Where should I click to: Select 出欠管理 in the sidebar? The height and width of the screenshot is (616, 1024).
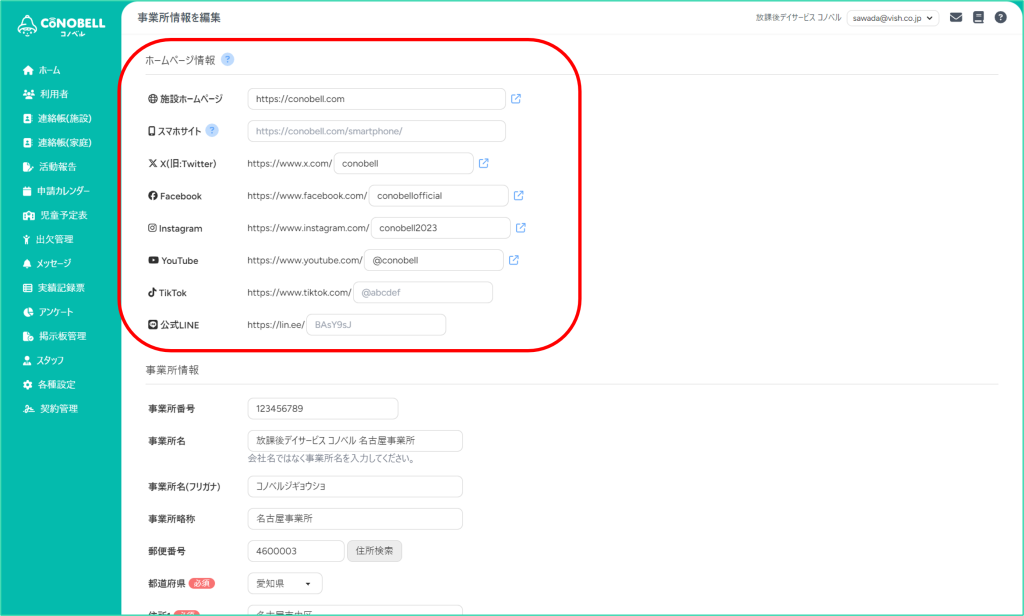pos(48,239)
